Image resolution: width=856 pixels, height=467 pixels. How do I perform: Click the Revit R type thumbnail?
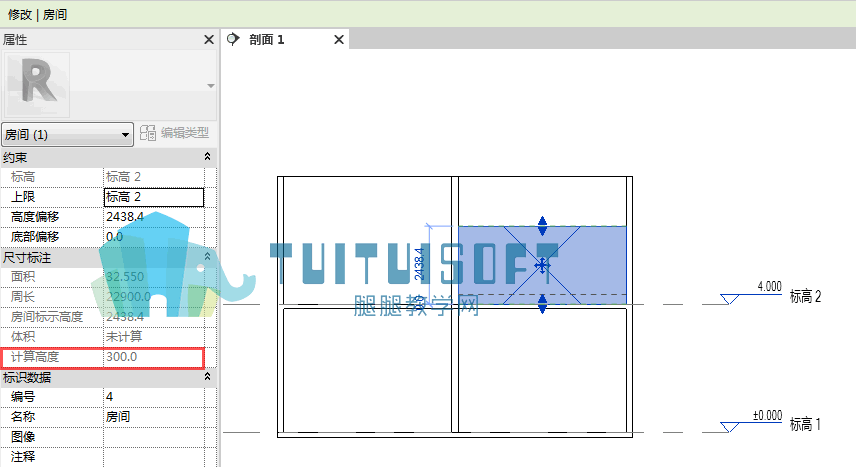[37, 85]
